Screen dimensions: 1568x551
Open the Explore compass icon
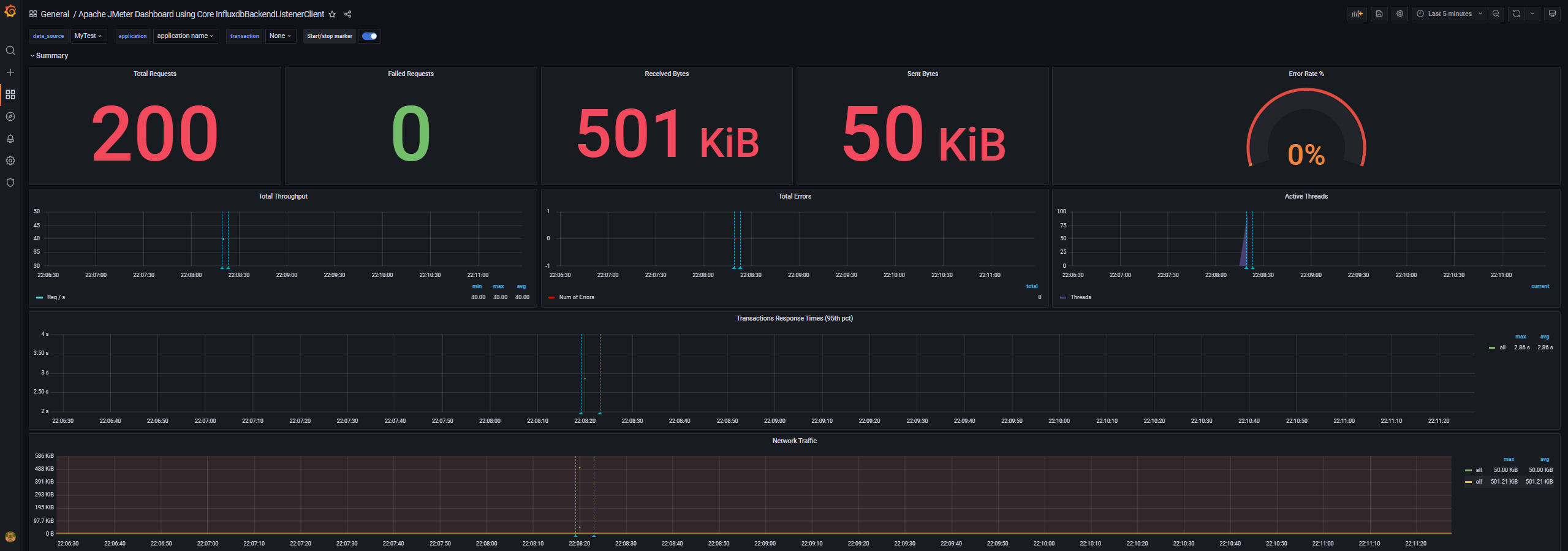(10, 116)
